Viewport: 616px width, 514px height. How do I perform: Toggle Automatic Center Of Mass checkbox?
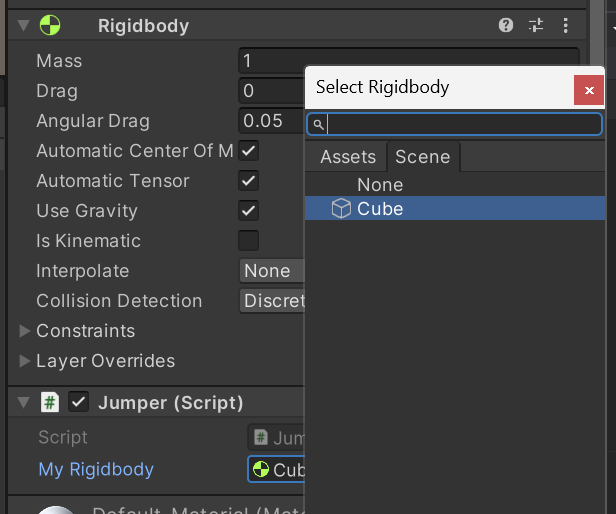pos(248,151)
